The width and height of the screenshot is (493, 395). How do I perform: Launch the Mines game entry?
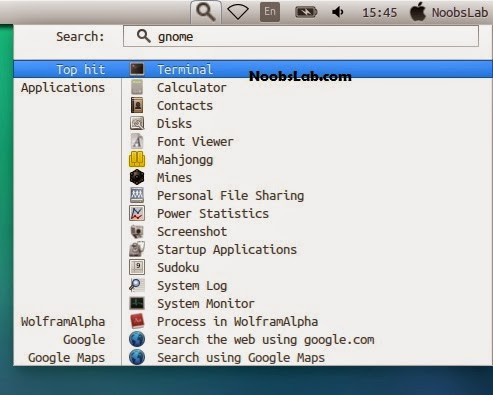pyautogui.click(x=174, y=178)
